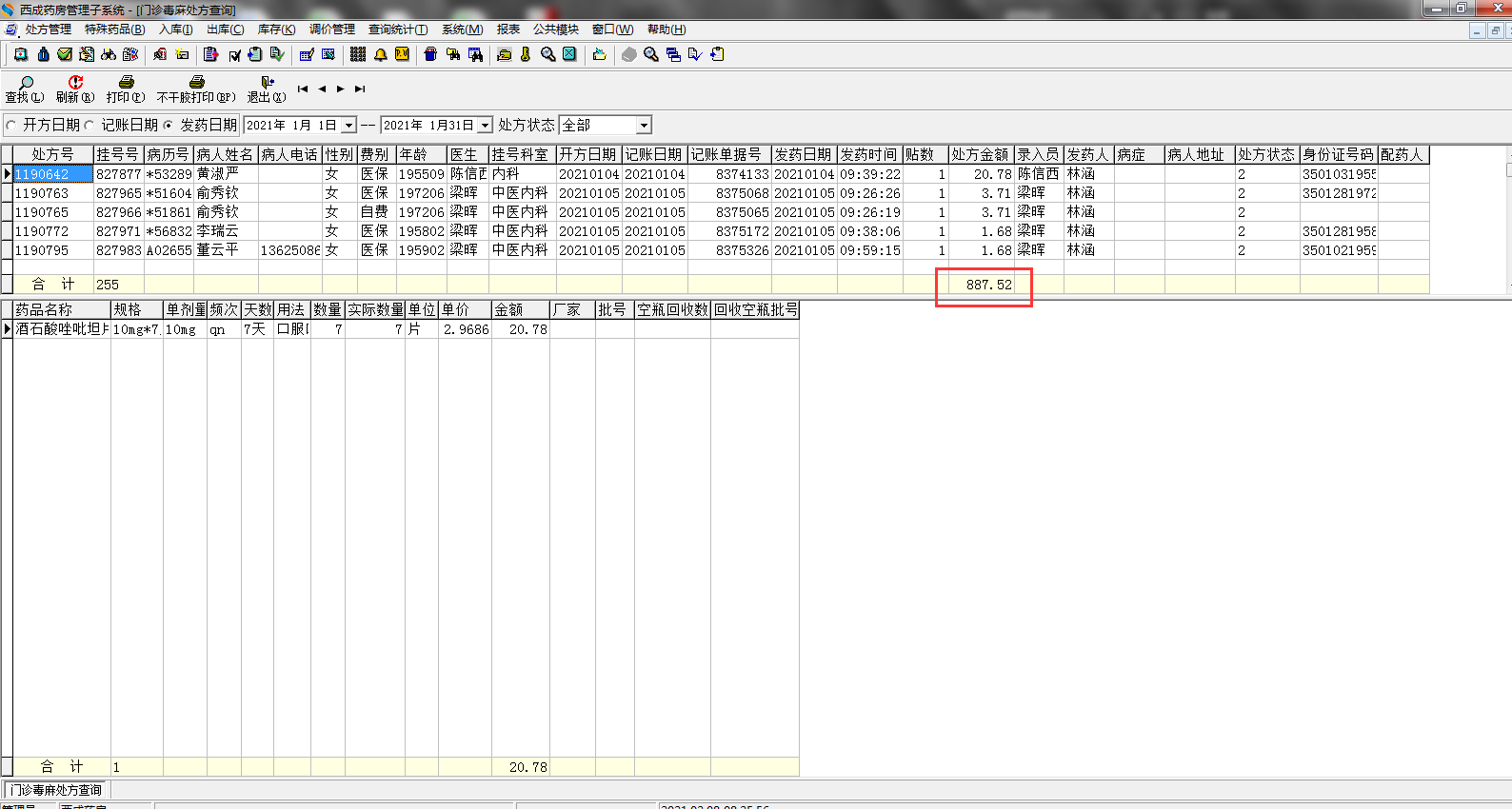The image size is (1512, 809).
Task: Jump to first record arrow
Action: point(303,89)
